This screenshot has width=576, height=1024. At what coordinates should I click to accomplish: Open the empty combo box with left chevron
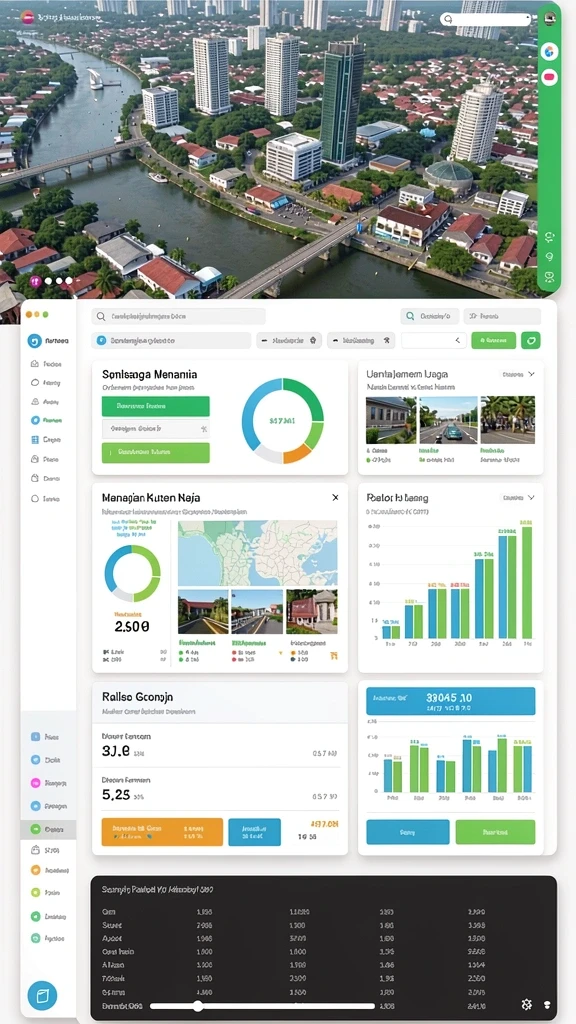coord(434,340)
